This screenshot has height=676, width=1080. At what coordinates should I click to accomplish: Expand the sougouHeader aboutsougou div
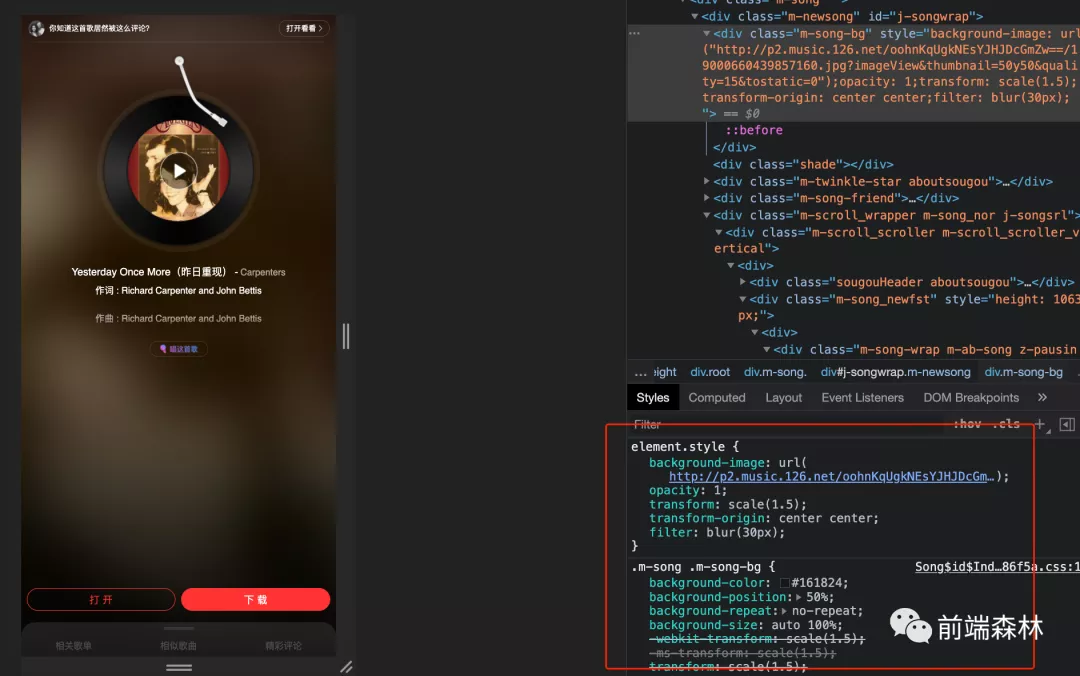742,282
